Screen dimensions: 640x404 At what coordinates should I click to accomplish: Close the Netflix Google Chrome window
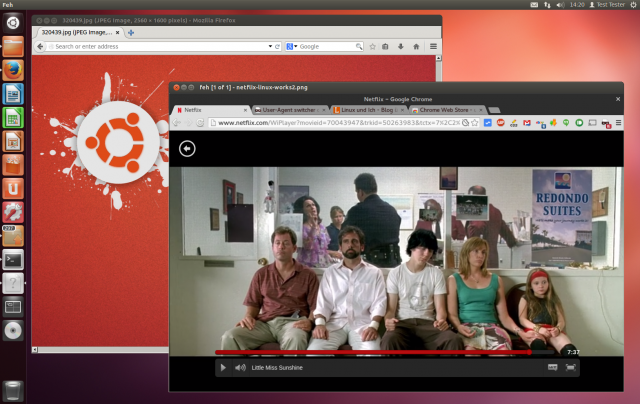[x=618, y=99]
